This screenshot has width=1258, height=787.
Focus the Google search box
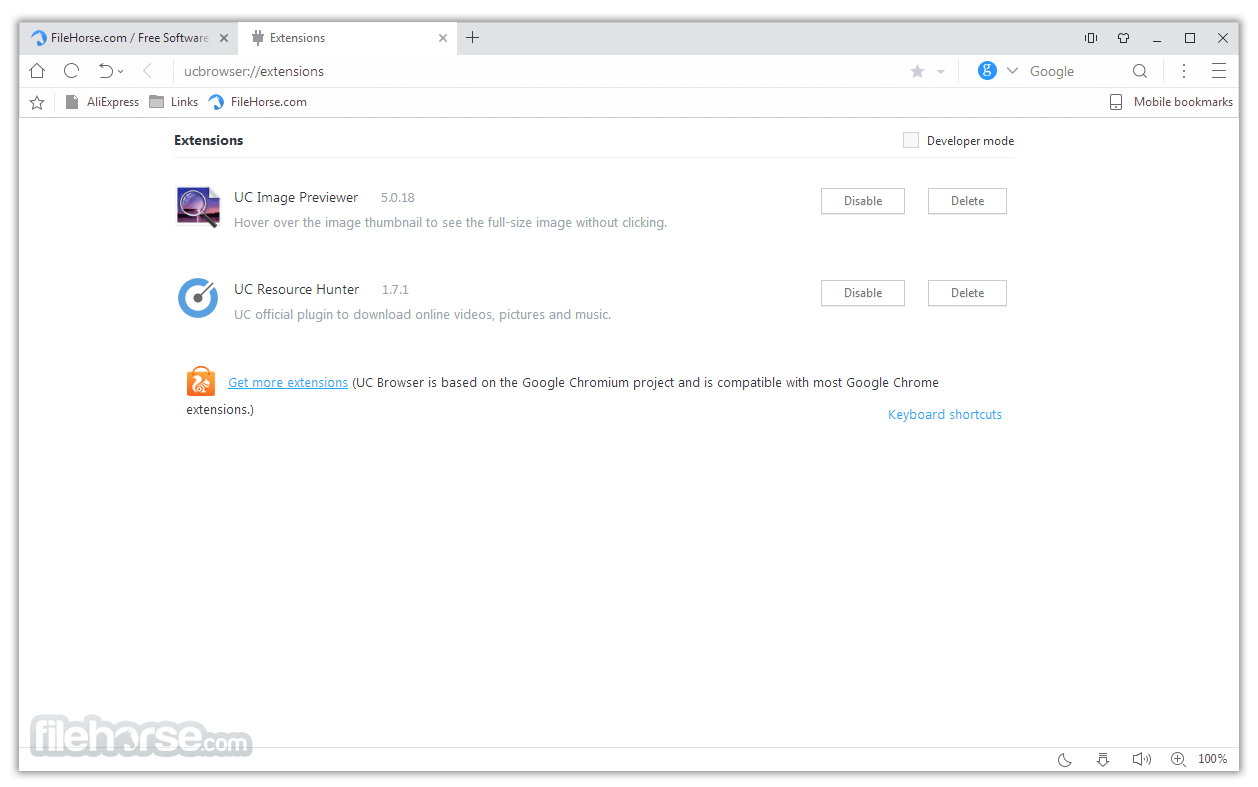(1075, 71)
